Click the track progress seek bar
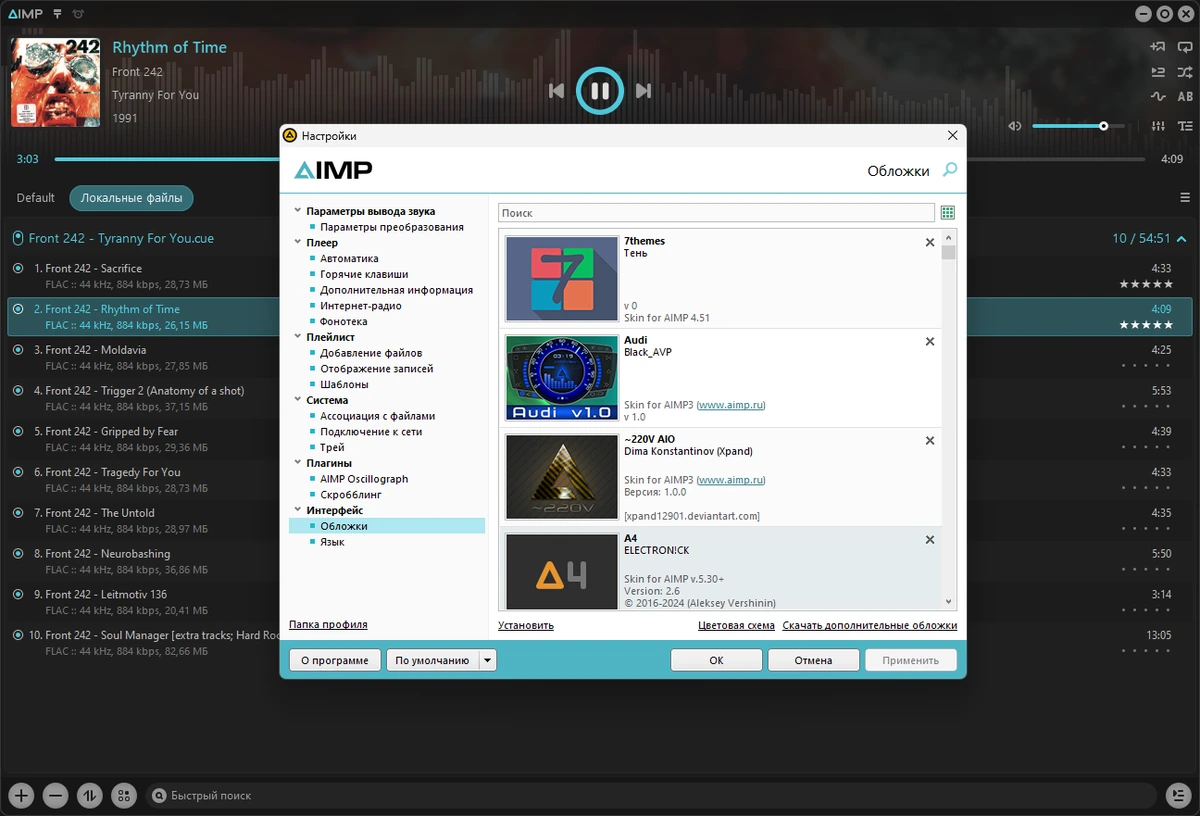The width and height of the screenshot is (1200, 816). (x=600, y=159)
